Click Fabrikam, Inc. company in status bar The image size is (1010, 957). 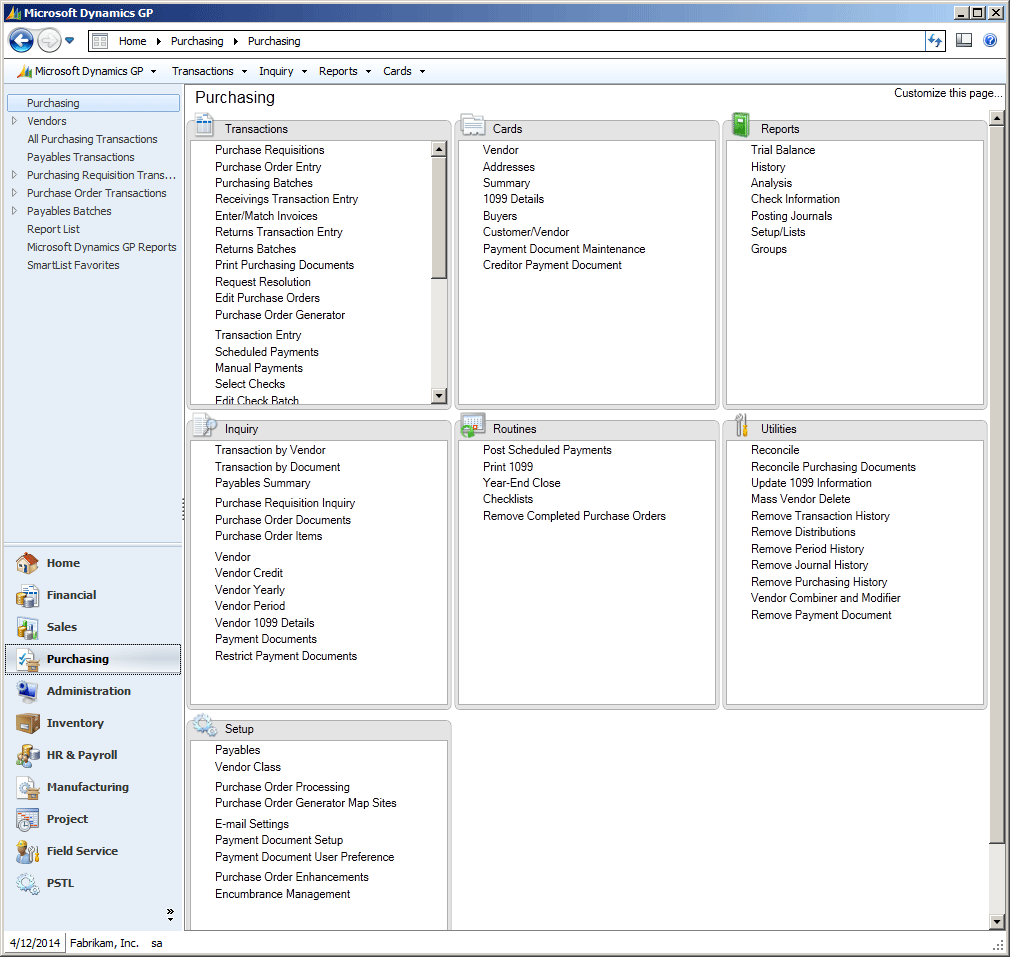coord(104,943)
